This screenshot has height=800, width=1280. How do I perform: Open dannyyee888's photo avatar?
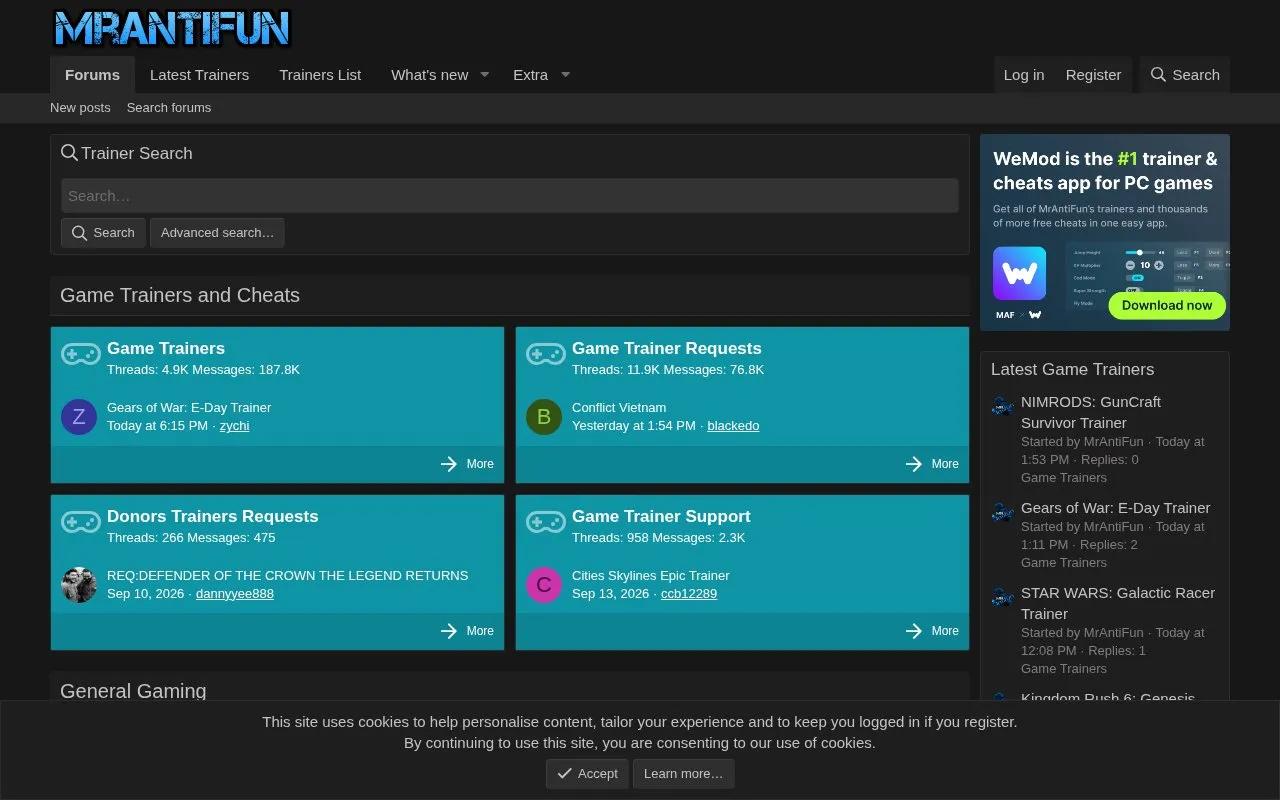pos(79,585)
